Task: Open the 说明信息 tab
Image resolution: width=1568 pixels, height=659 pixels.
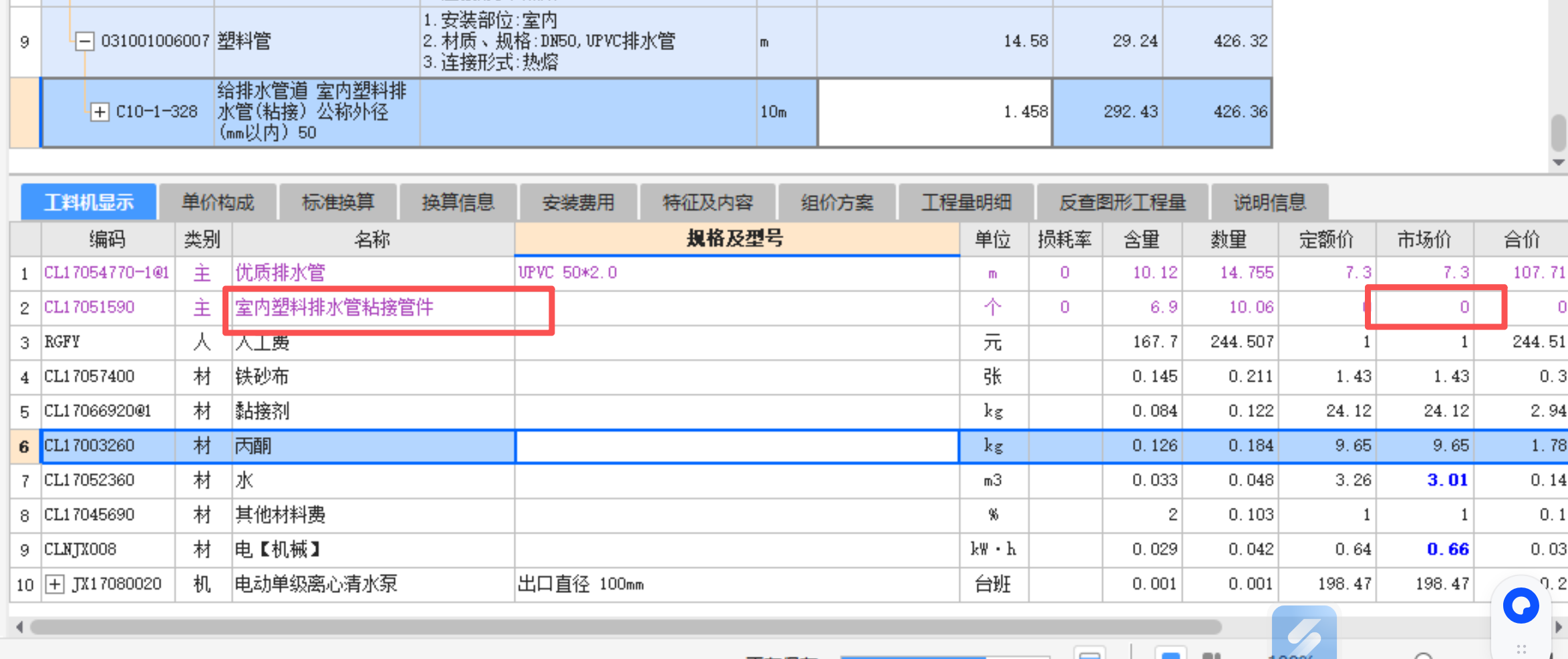Action: point(1269,201)
